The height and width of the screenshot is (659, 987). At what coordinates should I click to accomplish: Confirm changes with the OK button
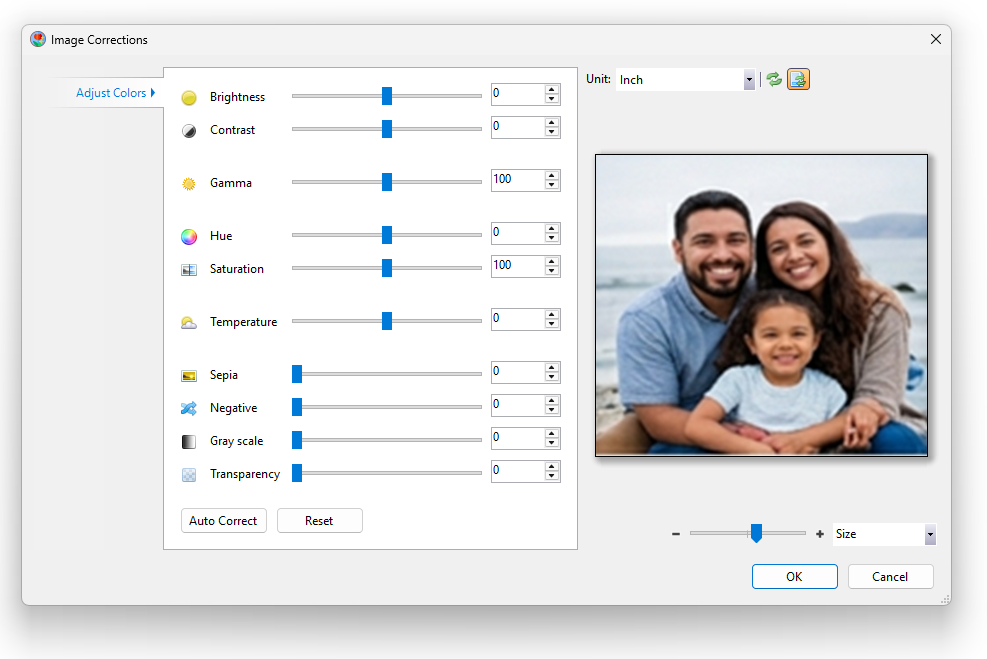pos(794,577)
